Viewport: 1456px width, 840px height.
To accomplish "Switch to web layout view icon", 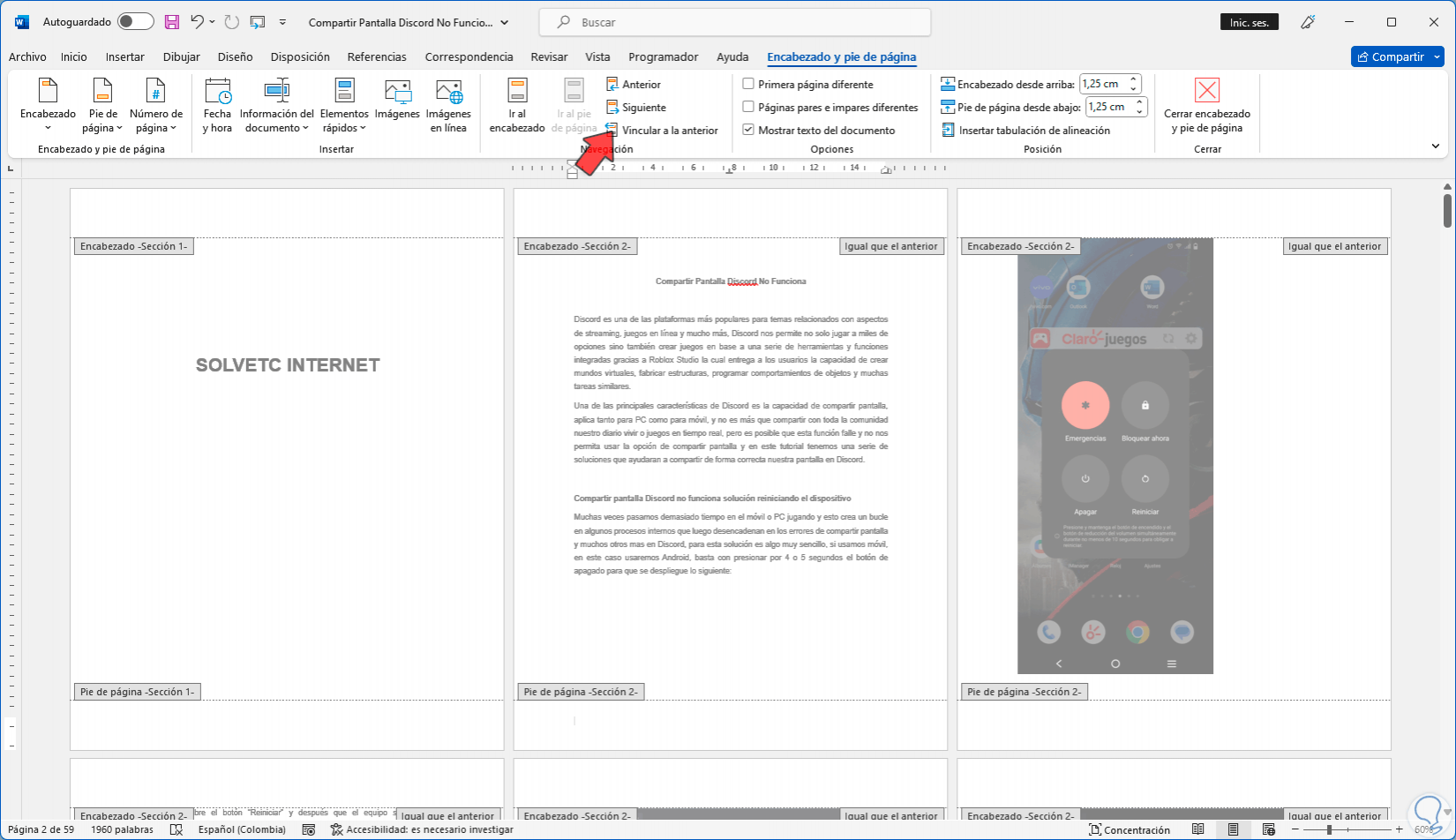I will tap(1268, 829).
